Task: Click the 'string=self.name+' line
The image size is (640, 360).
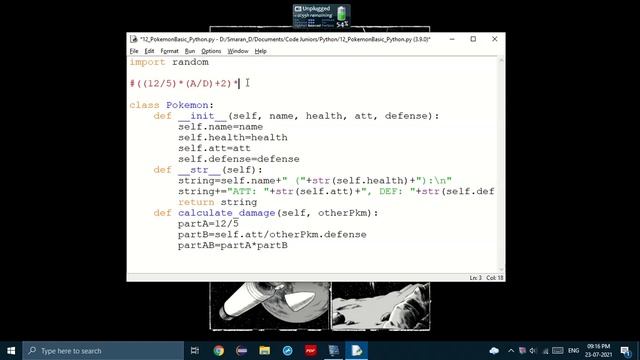Action: [x=315, y=181]
